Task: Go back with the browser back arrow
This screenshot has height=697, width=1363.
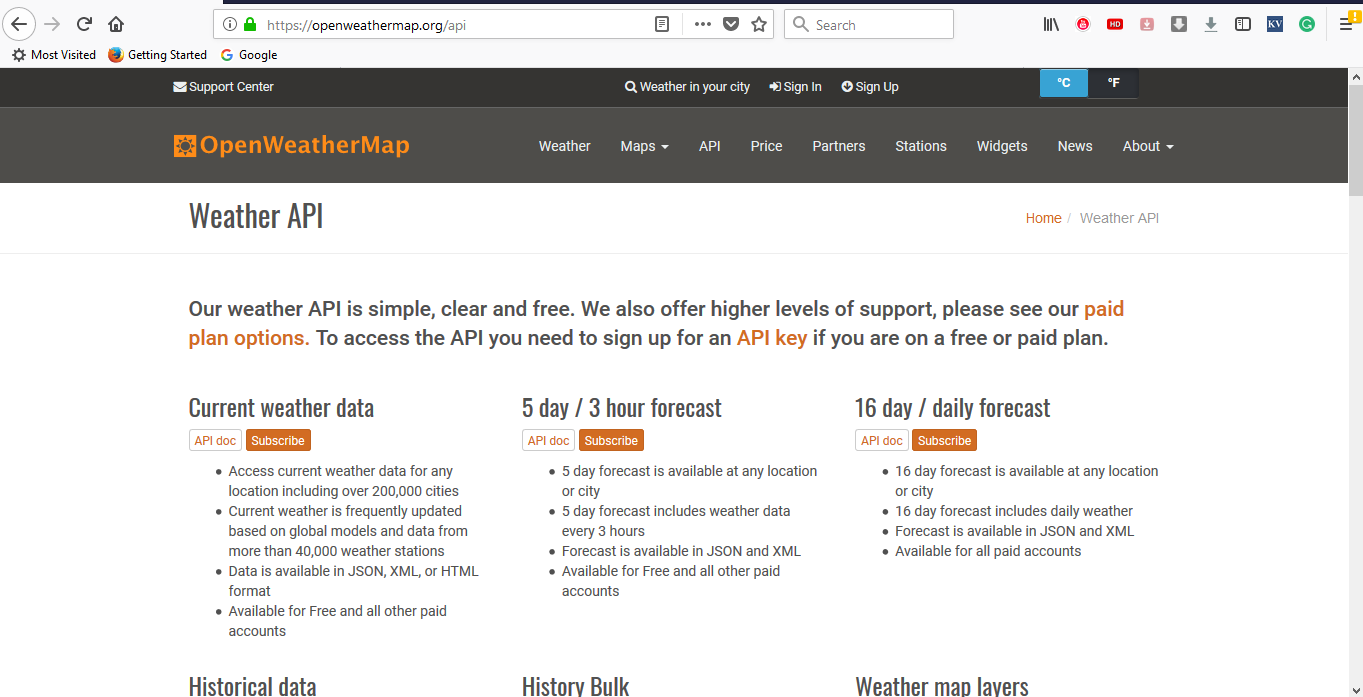Action: coord(20,24)
